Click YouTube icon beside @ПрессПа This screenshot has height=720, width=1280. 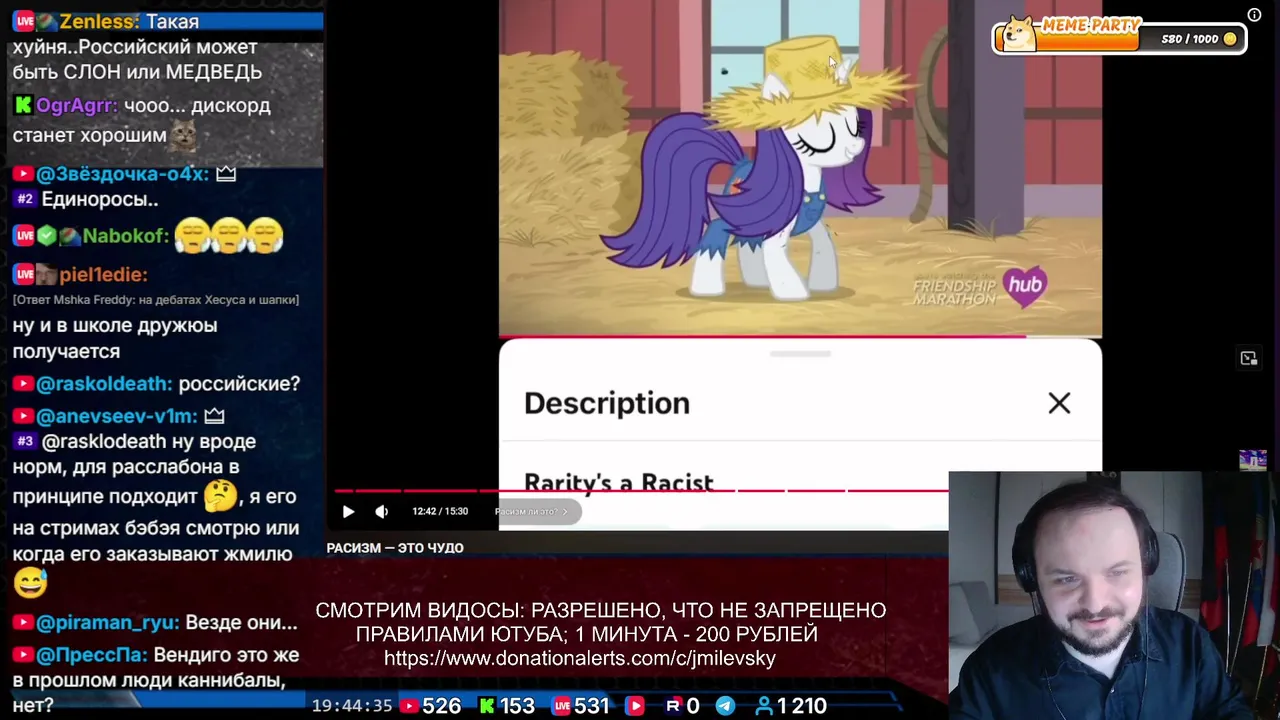click(23, 655)
